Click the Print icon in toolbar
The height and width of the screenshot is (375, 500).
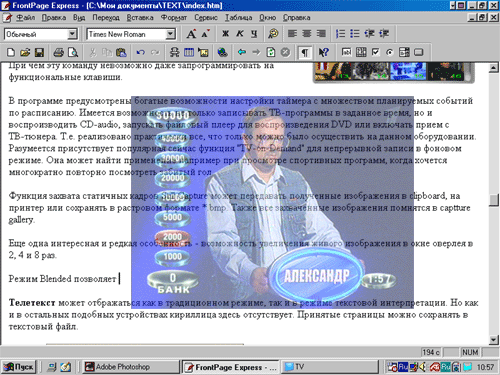click(x=59, y=52)
